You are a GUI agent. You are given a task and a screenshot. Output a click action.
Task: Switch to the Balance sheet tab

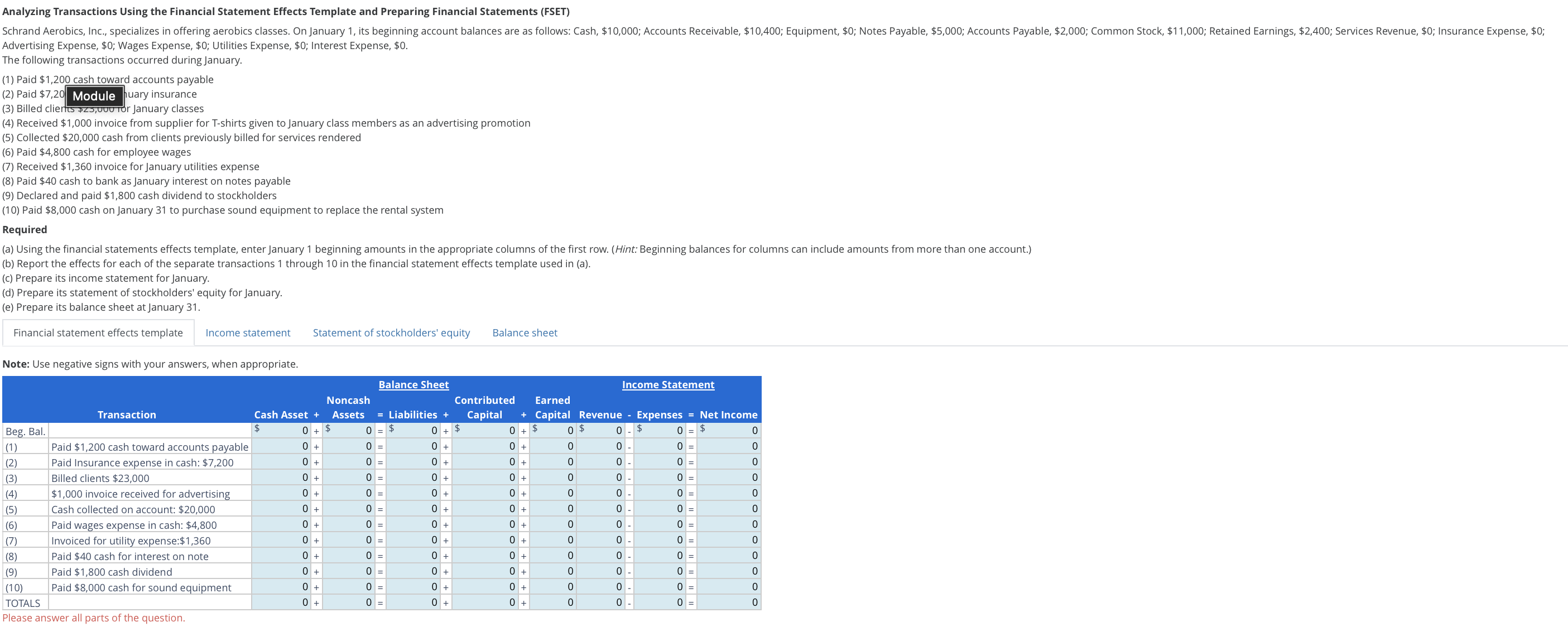click(525, 332)
